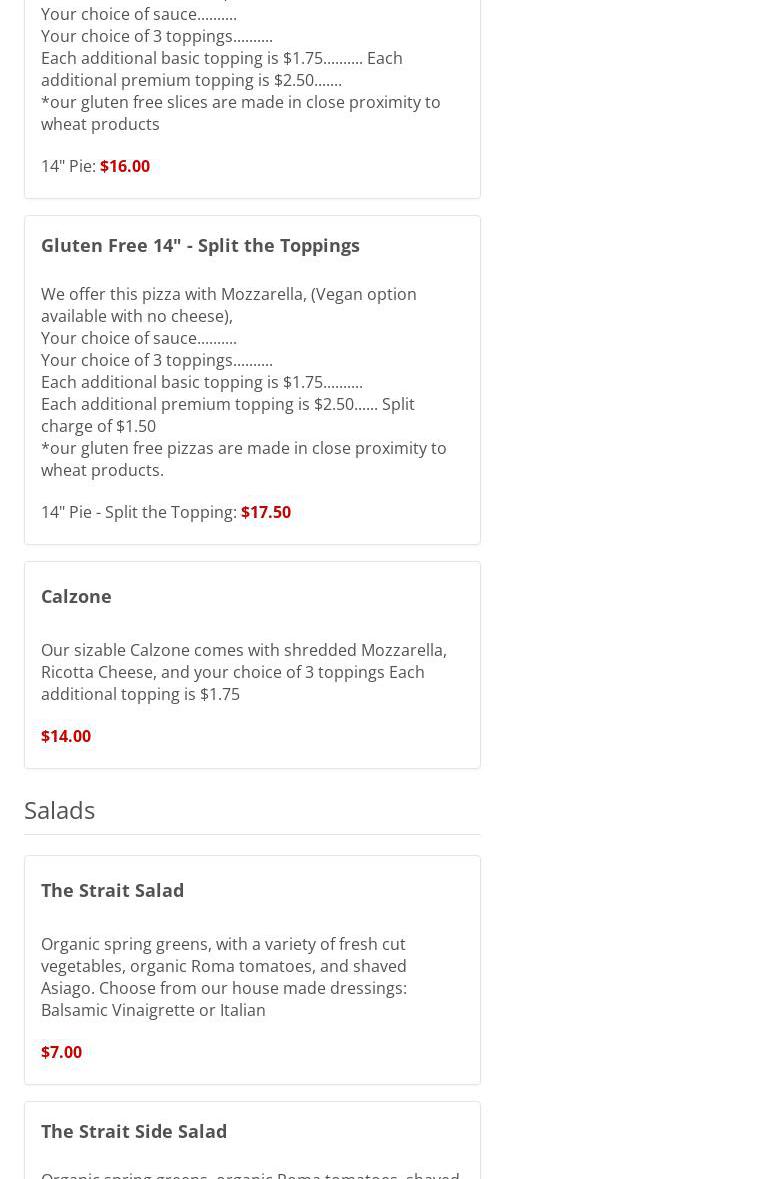
Task: Click the Salads section heading
Action: (x=60, y=810)
